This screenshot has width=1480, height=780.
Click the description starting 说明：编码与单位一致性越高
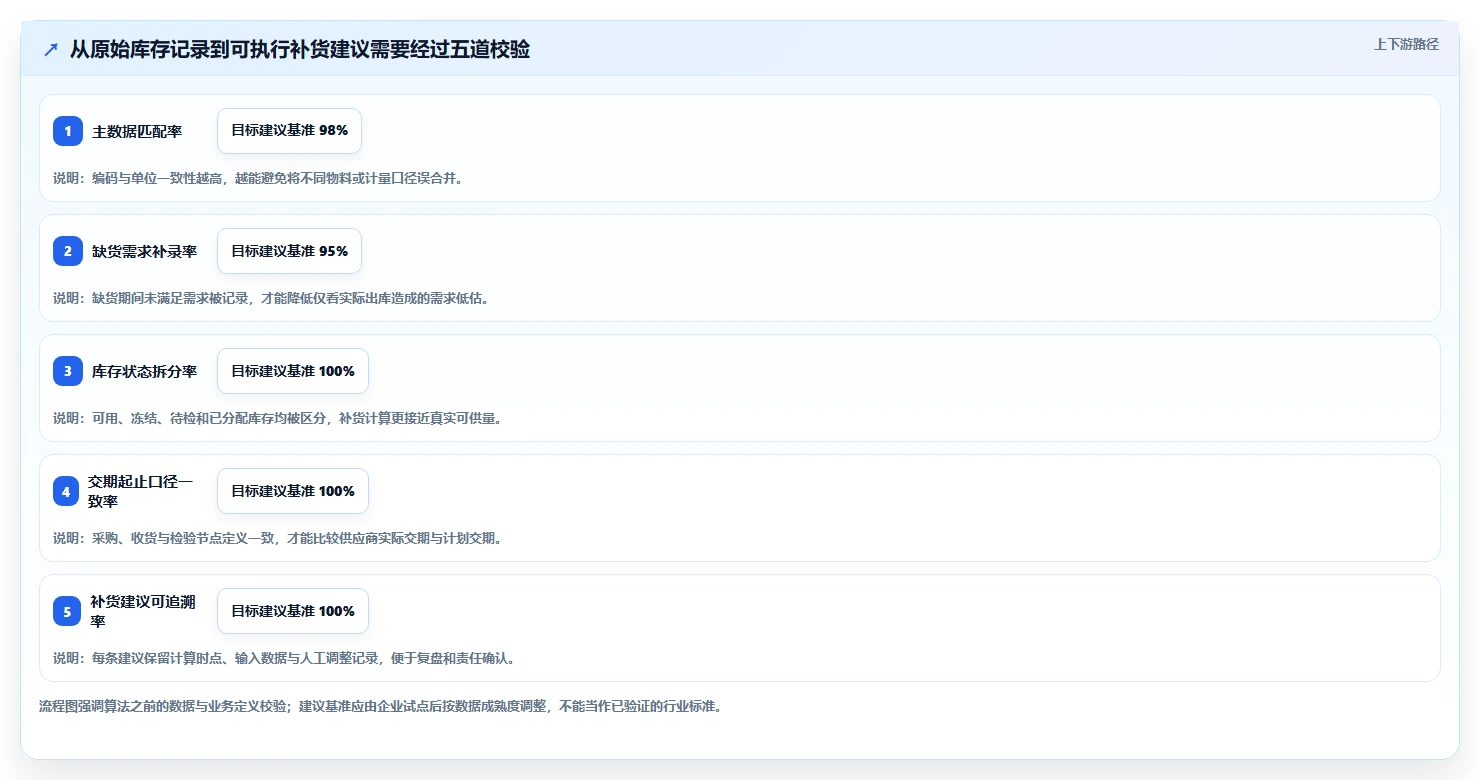(259, 178)
